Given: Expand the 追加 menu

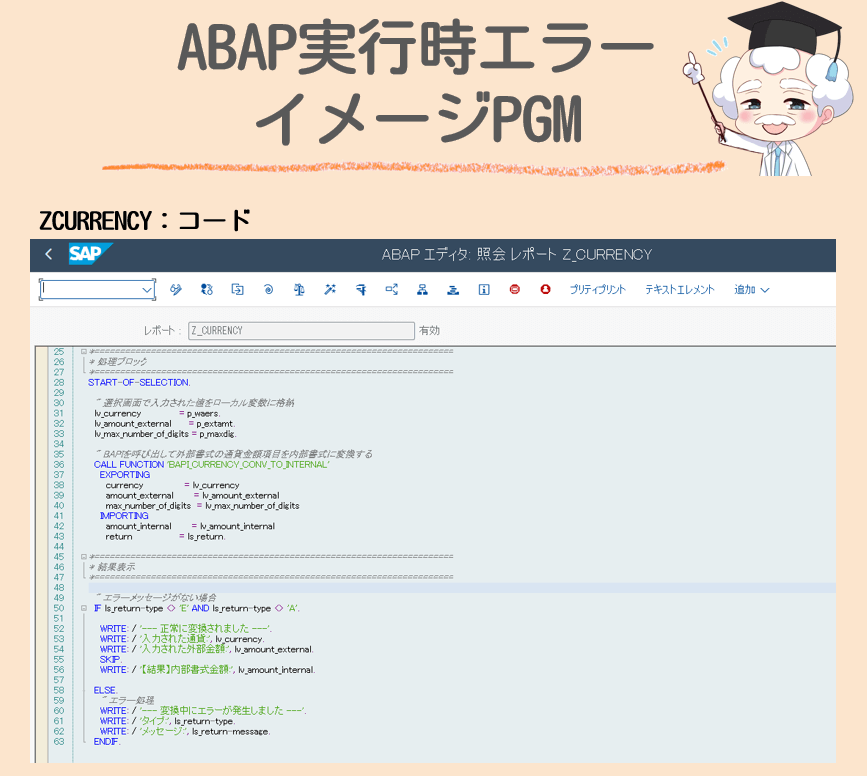Looking at the screenshot, I should coord(751,289).
